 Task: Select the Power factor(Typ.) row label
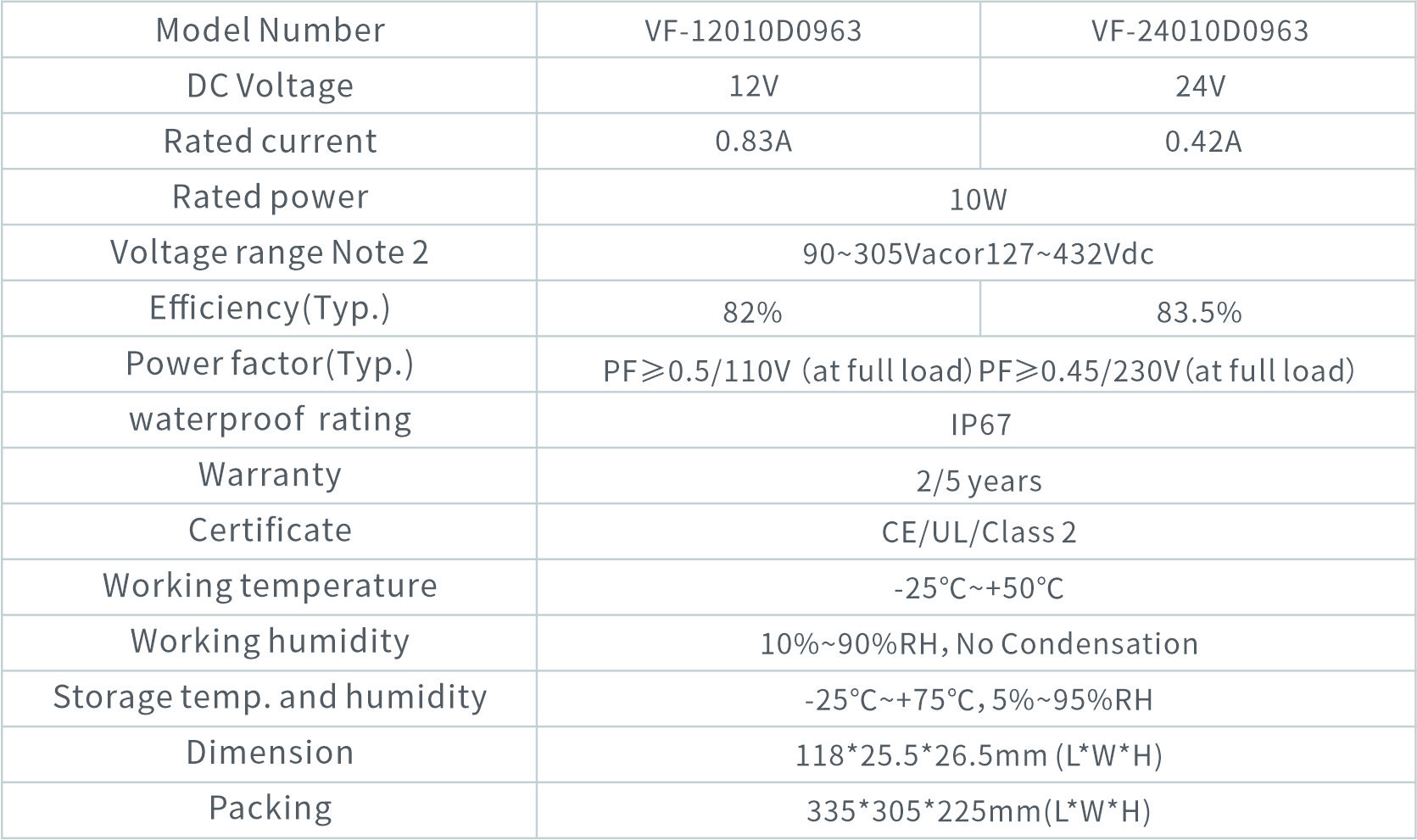pos(270,364)
